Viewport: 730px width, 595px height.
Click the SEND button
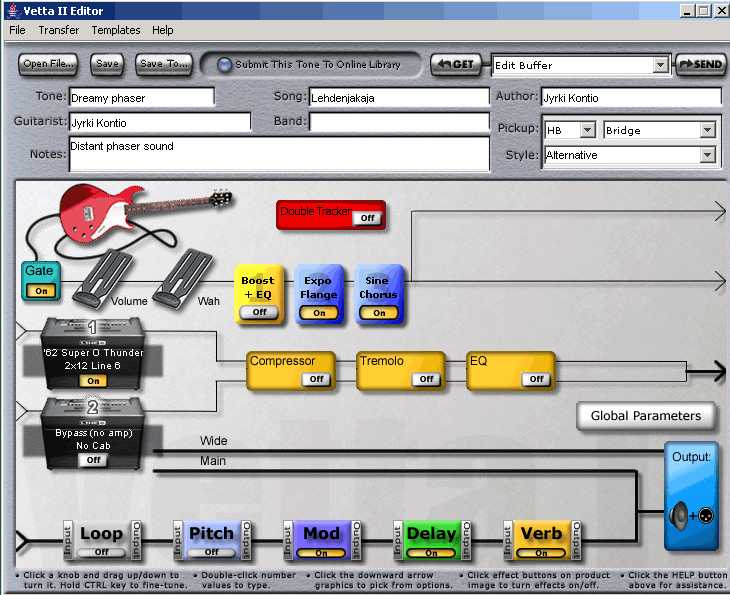(701, 65)
